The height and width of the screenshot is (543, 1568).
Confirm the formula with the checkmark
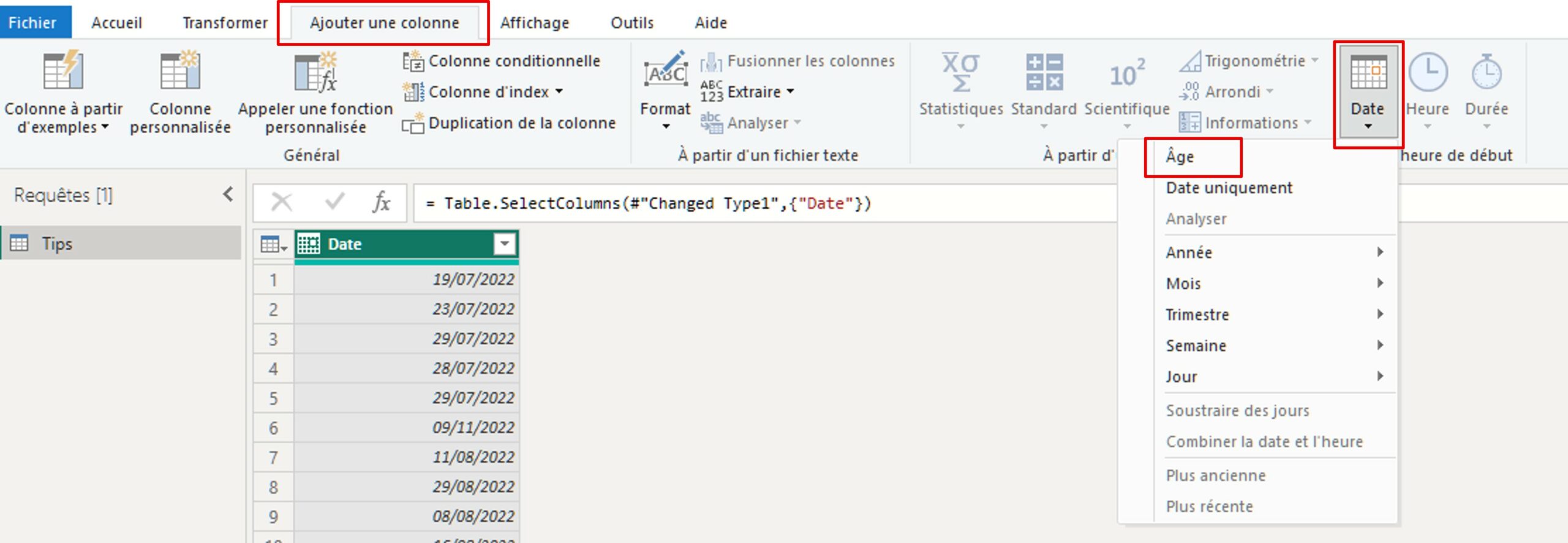tap(334, 202)
